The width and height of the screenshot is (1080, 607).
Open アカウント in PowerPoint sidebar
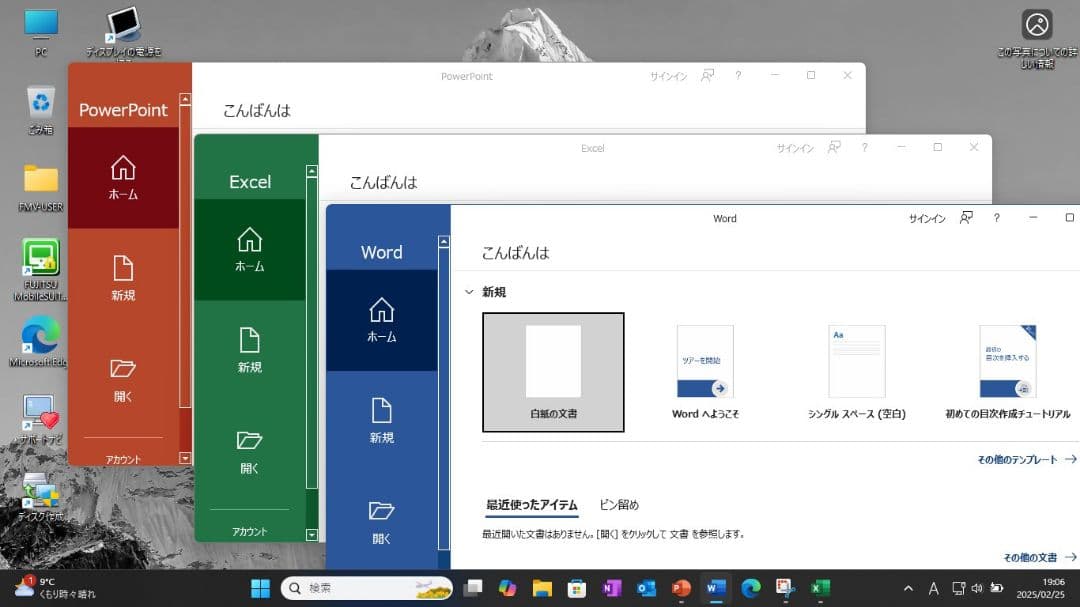tap(123, 460)
